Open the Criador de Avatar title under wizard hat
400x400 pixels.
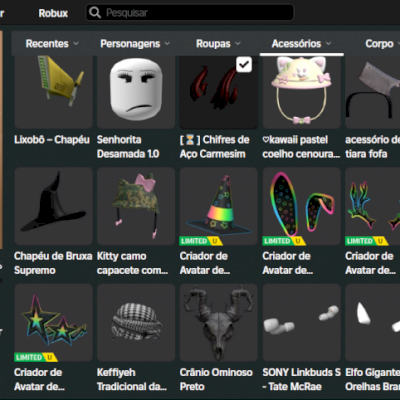pyautogui.click(x=205, y=263)
